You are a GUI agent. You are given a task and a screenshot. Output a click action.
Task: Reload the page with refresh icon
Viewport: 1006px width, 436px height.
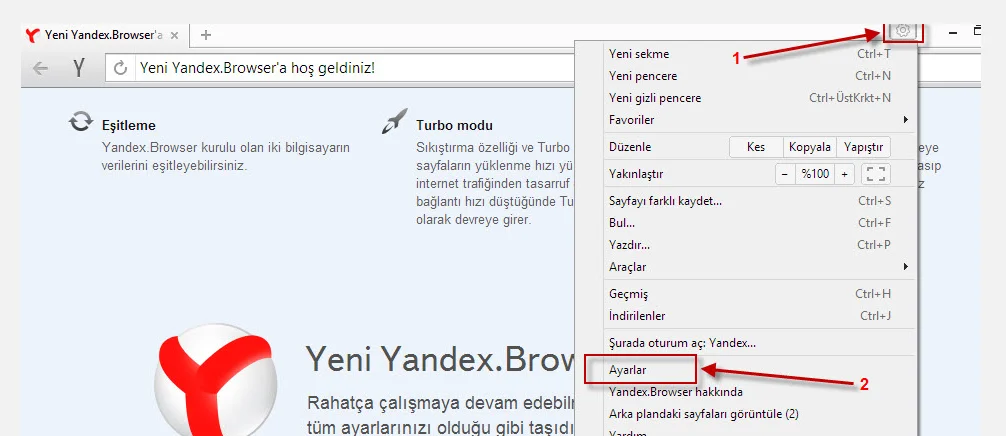coord(121,69)
